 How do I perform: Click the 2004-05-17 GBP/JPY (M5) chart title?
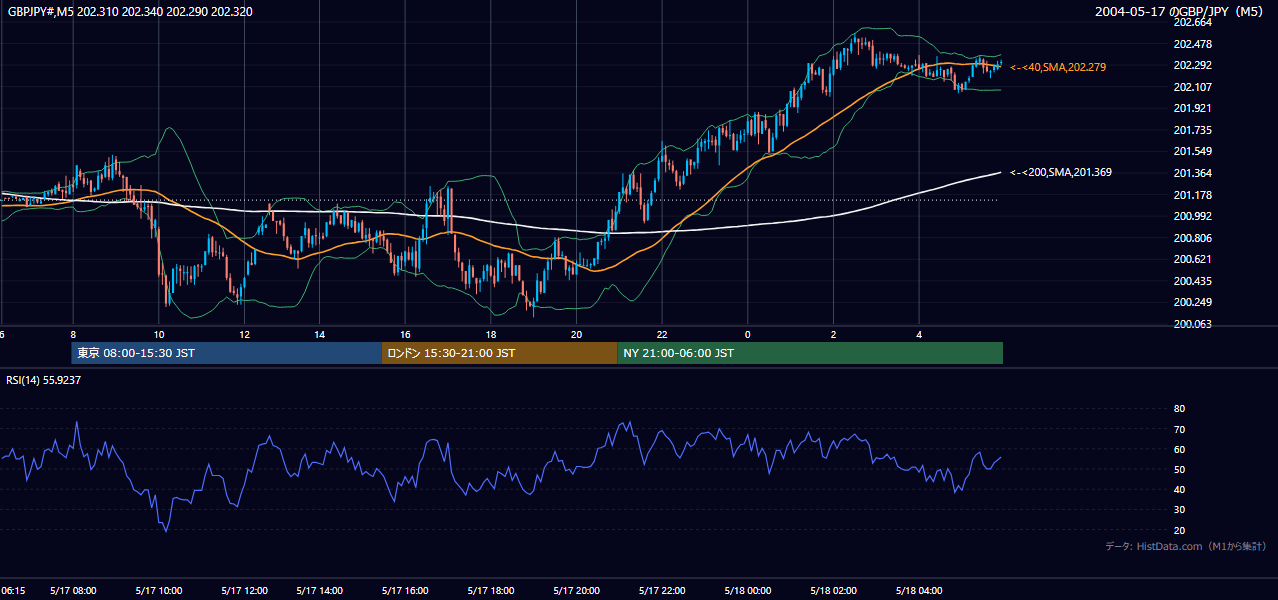(1180, 12)
